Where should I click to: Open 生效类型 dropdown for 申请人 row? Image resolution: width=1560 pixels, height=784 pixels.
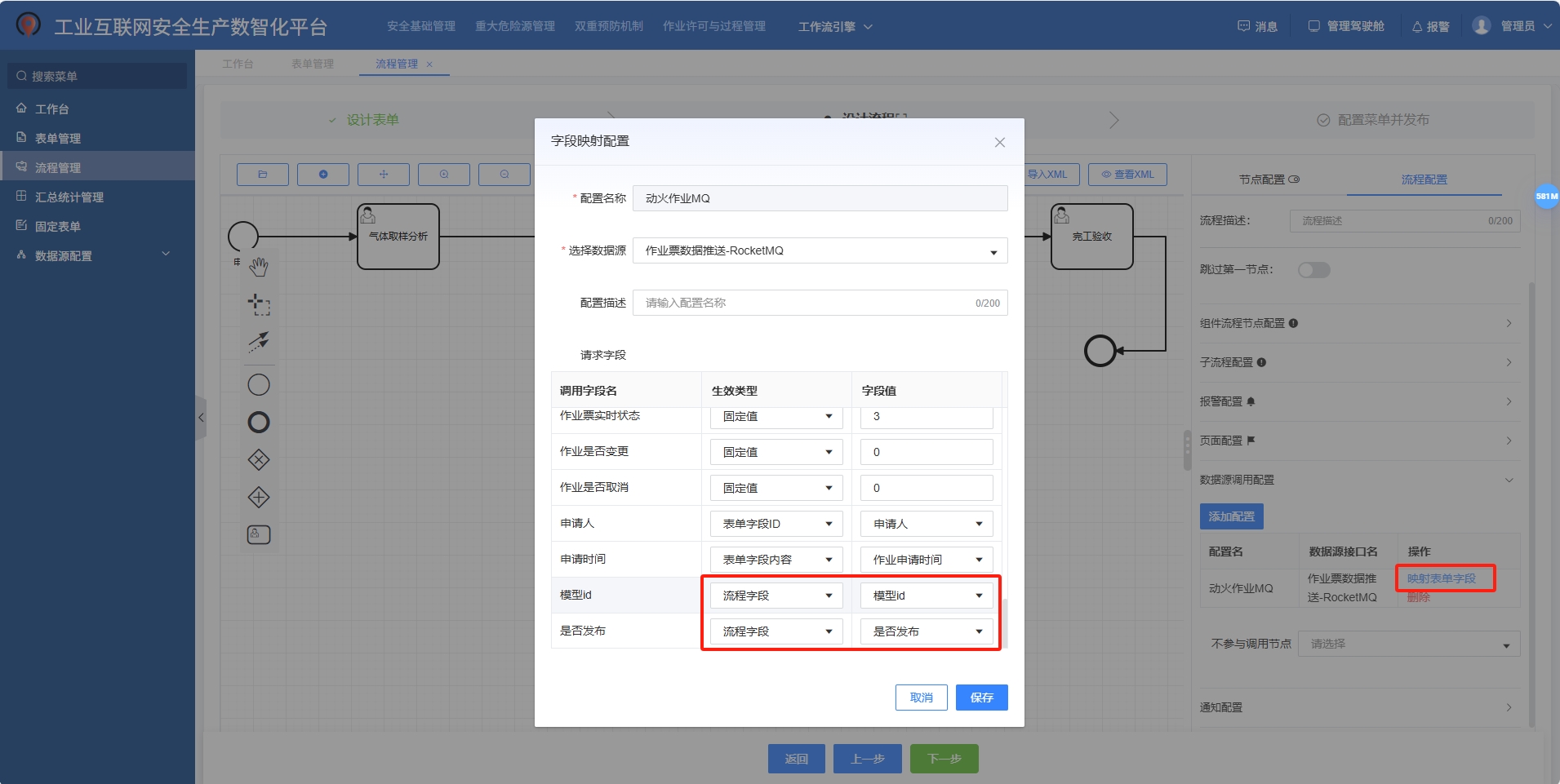pos(776,524)
